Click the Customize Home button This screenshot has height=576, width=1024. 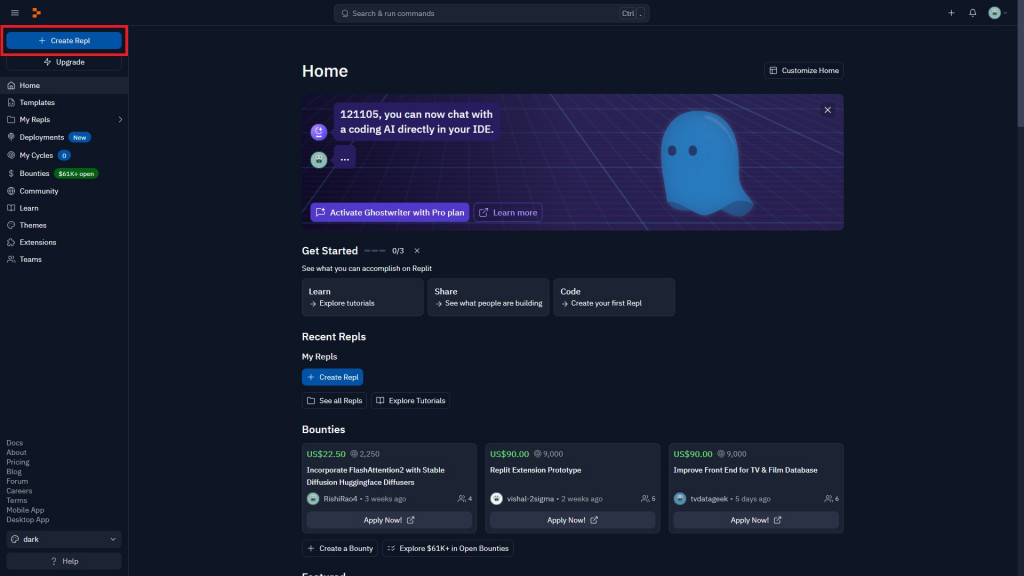[804, 71]
